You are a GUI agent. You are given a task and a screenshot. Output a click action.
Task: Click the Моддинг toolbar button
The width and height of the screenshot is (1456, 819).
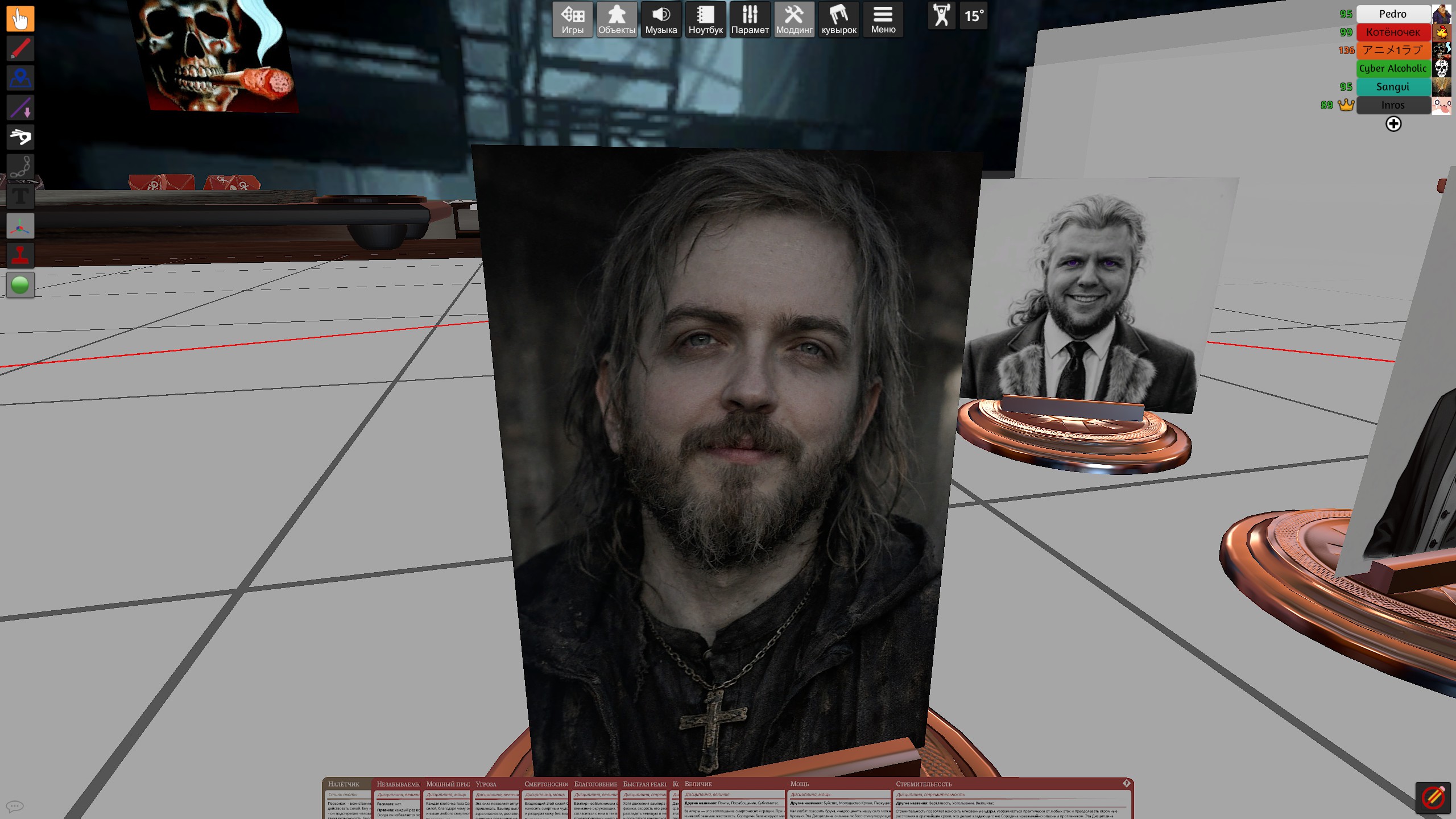point(794,19)
